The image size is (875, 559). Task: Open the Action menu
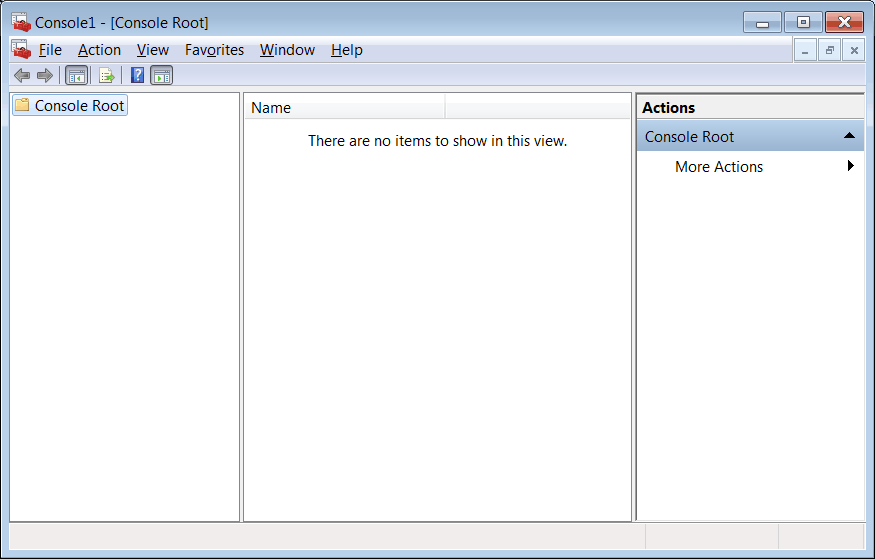(99, 50)
